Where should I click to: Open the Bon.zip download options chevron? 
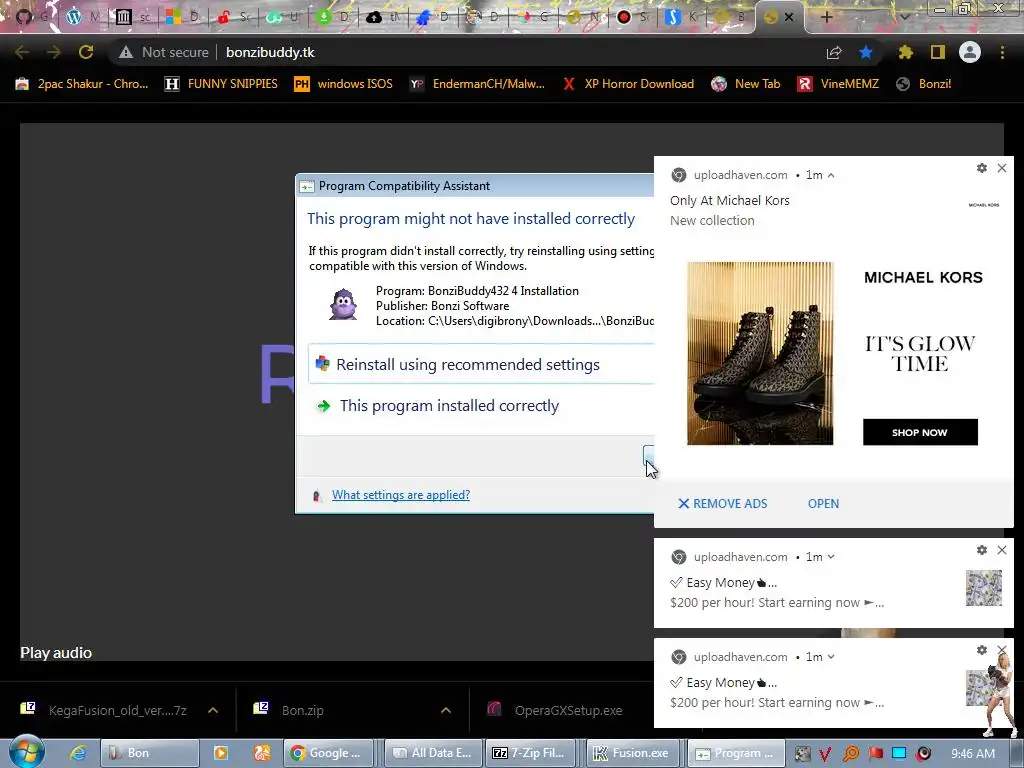point(446,710)
